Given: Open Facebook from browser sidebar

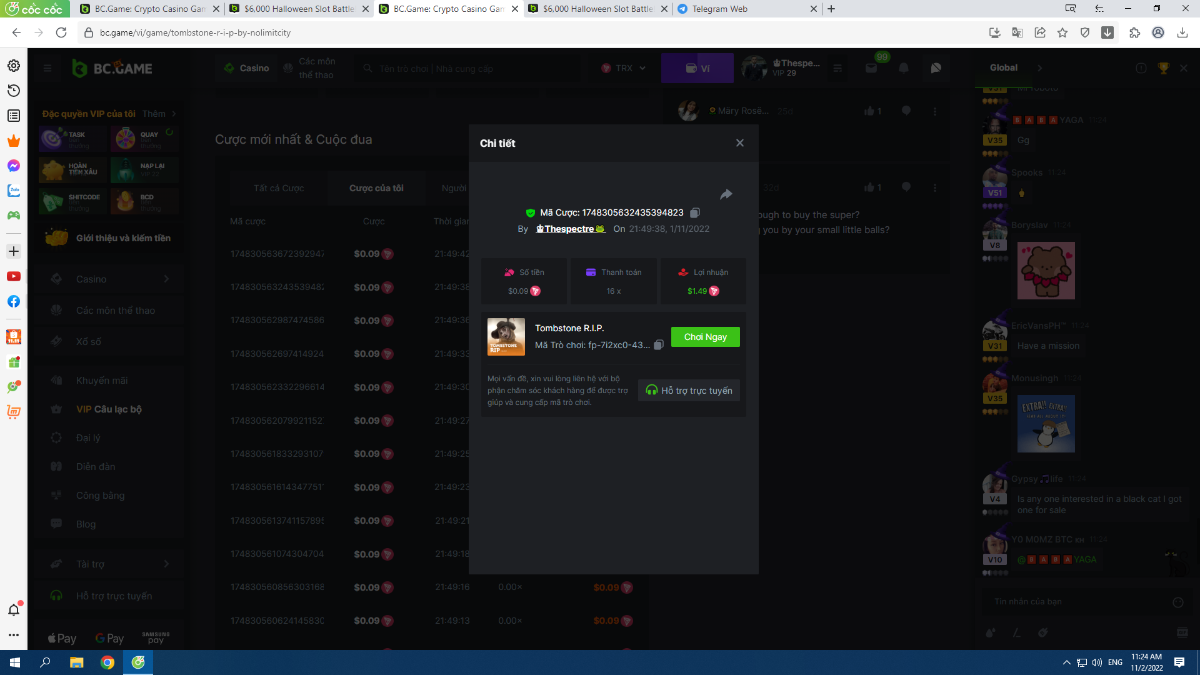Looking at the screenshot, I should point(14,301).
